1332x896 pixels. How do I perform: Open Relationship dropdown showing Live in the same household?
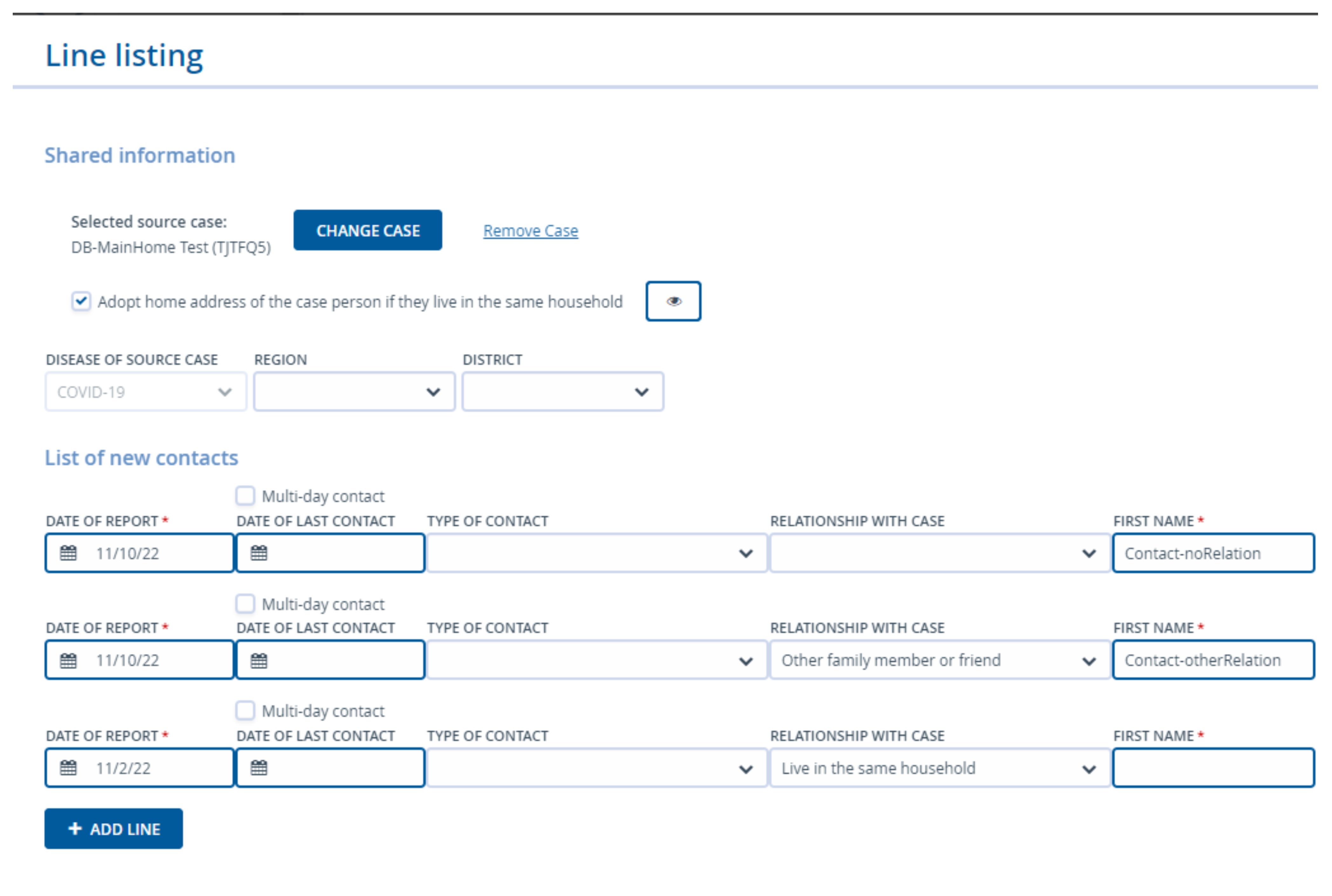[940, 768]
